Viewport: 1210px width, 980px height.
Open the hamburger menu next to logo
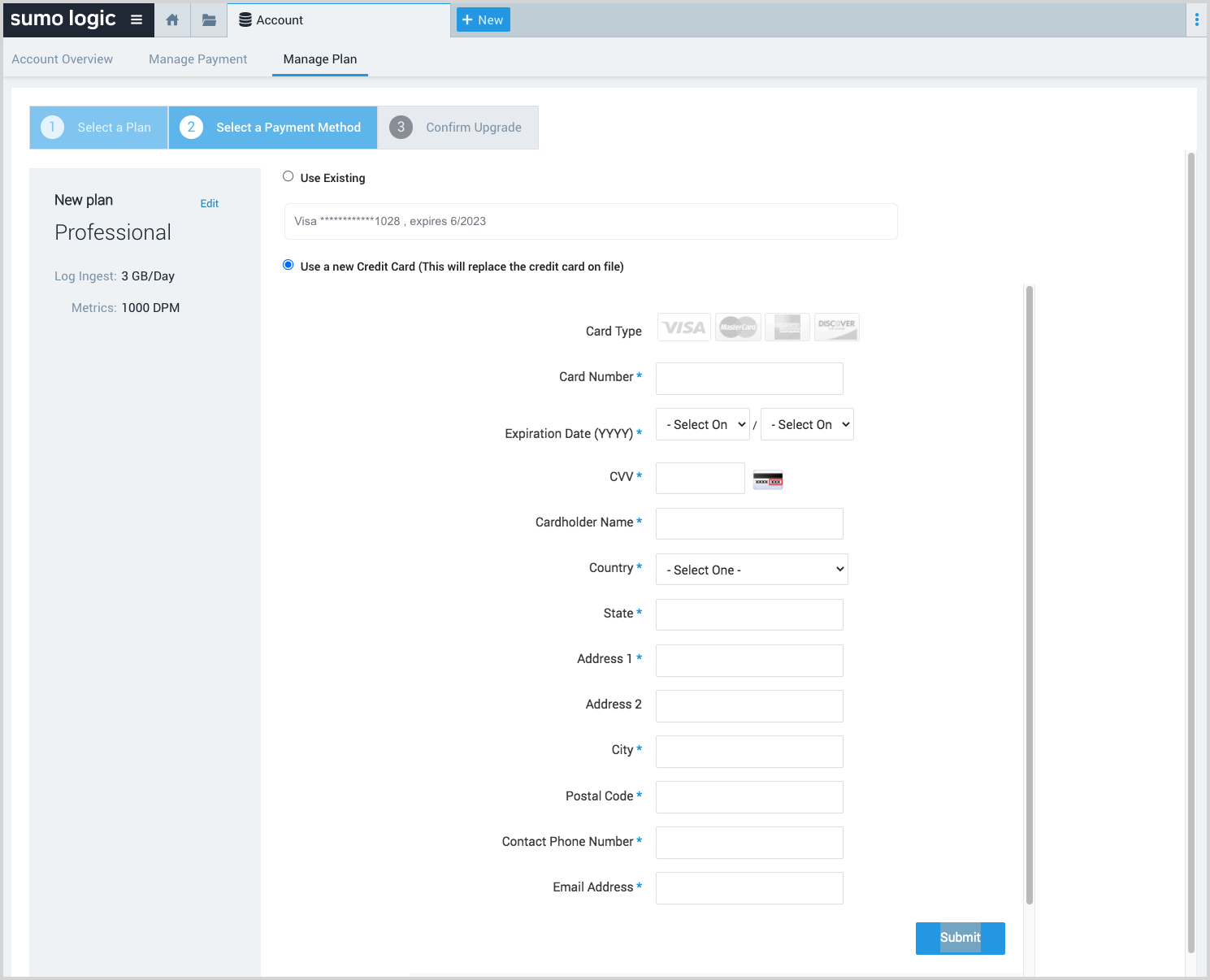tap(137, 20)
